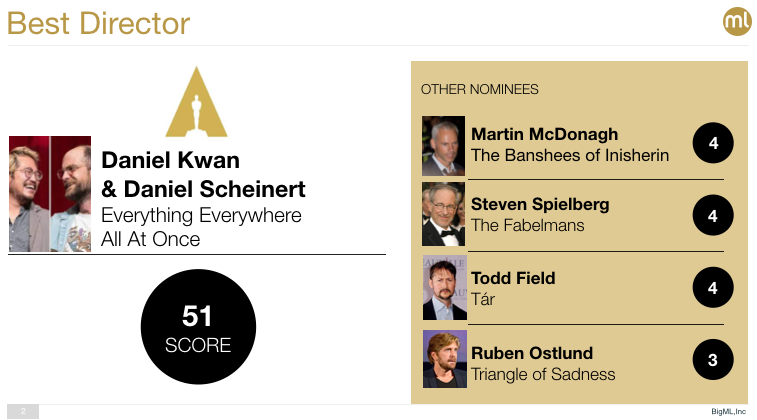Click the Daniel Kwan & Daniel Scheinert name
This screenshot has width=757, height=420.
tap(203, 175)
